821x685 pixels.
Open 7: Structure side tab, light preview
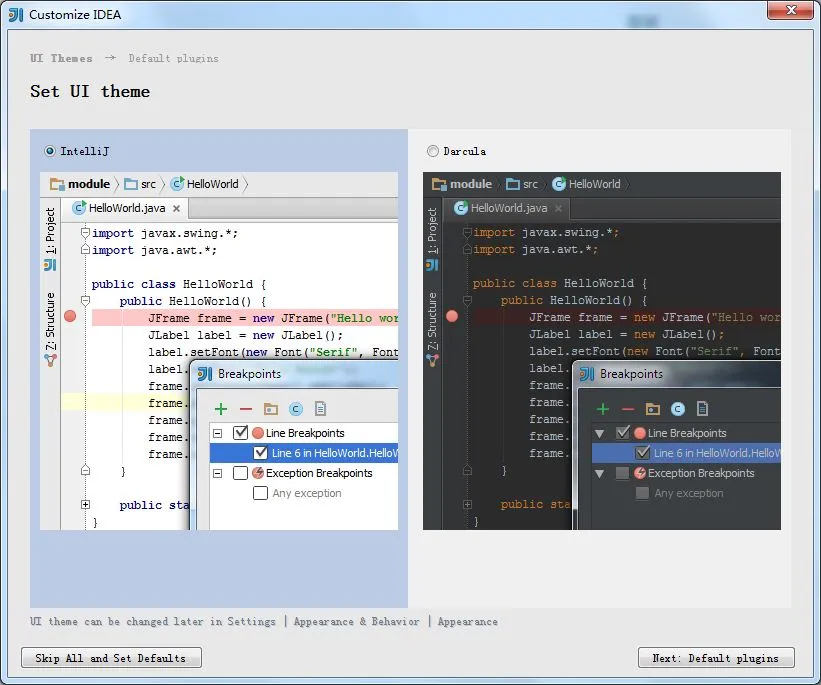tap(50, 321)
